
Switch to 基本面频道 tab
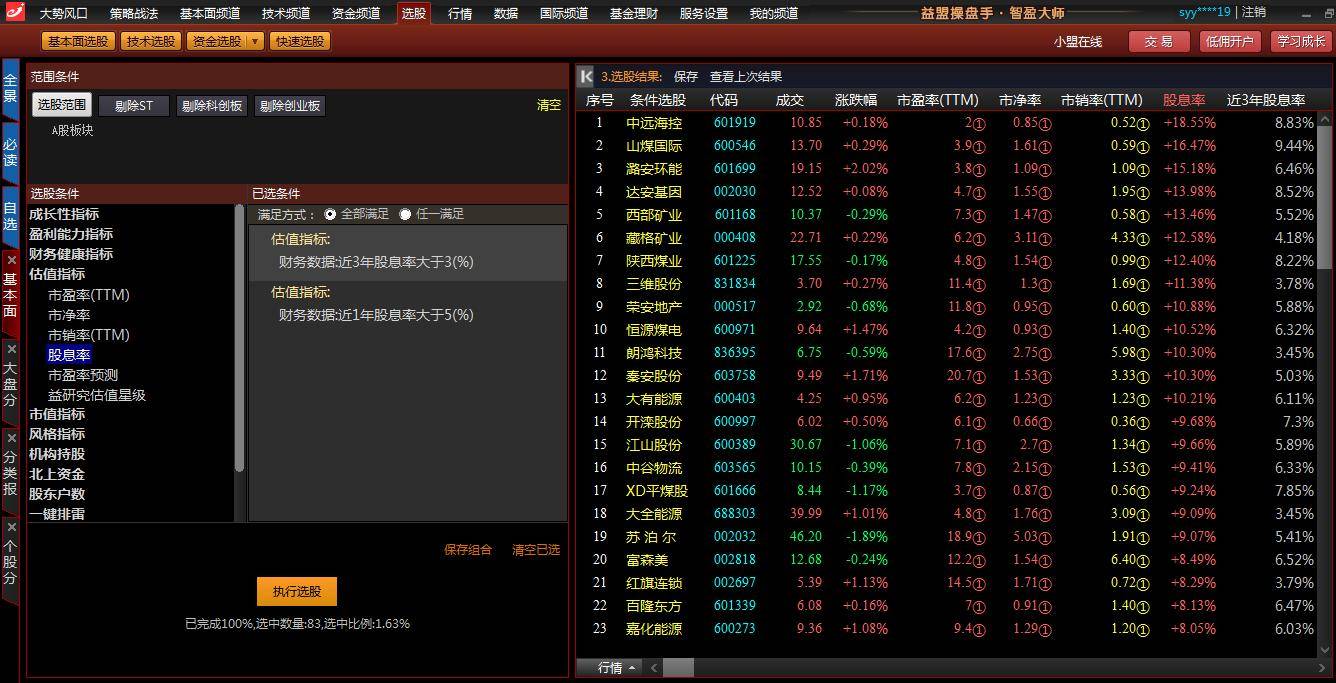click(210, 14)
